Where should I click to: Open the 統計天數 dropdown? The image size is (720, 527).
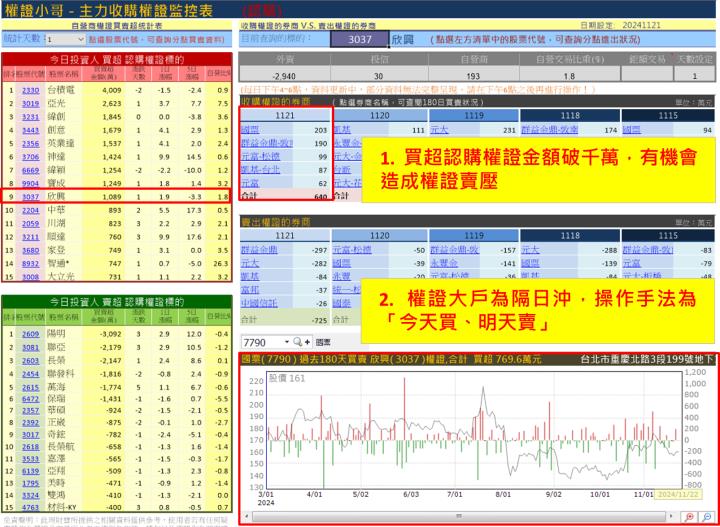(x=65, y=39)
